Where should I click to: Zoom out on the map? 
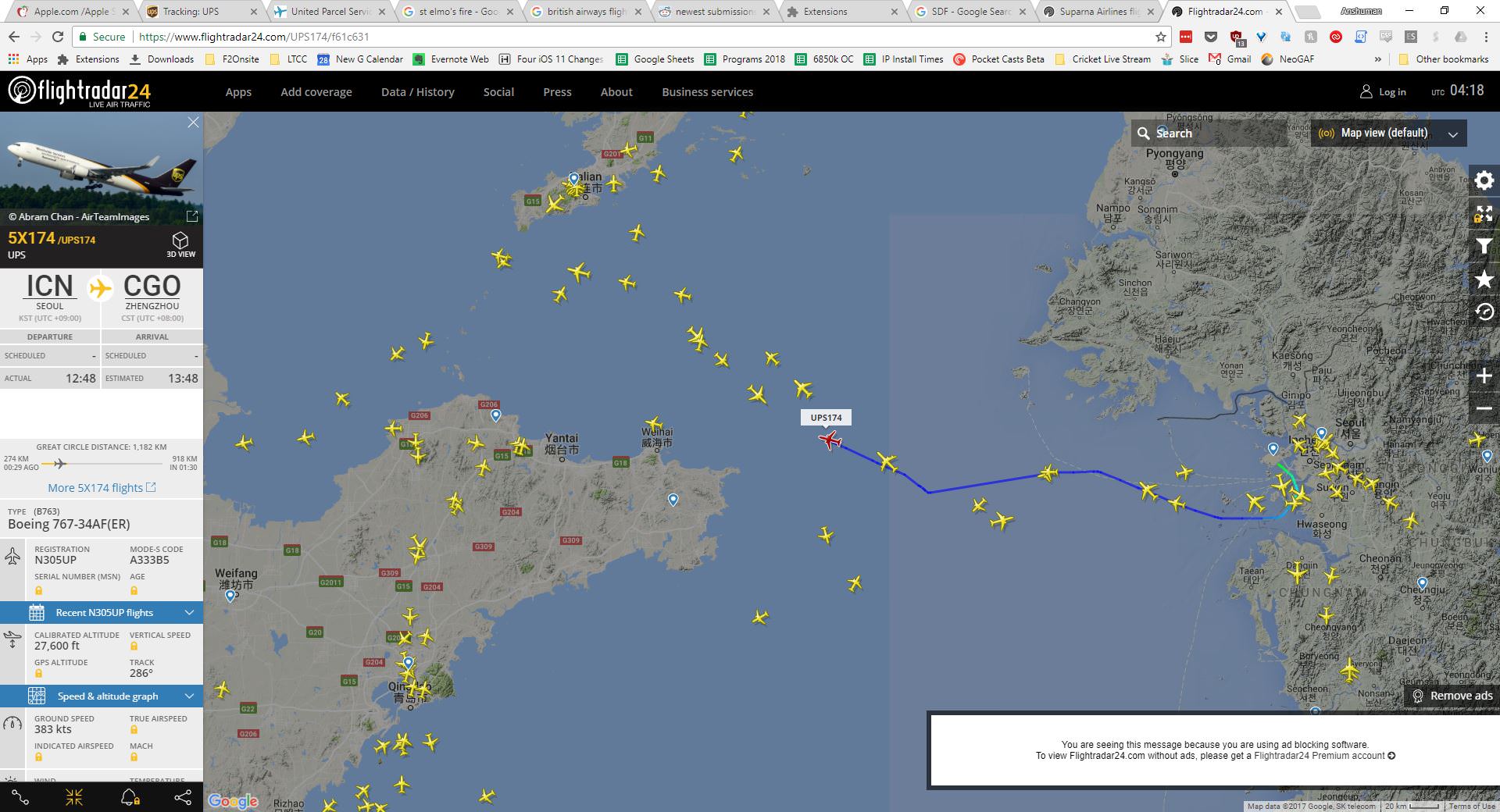click(x=1484, y=408)
